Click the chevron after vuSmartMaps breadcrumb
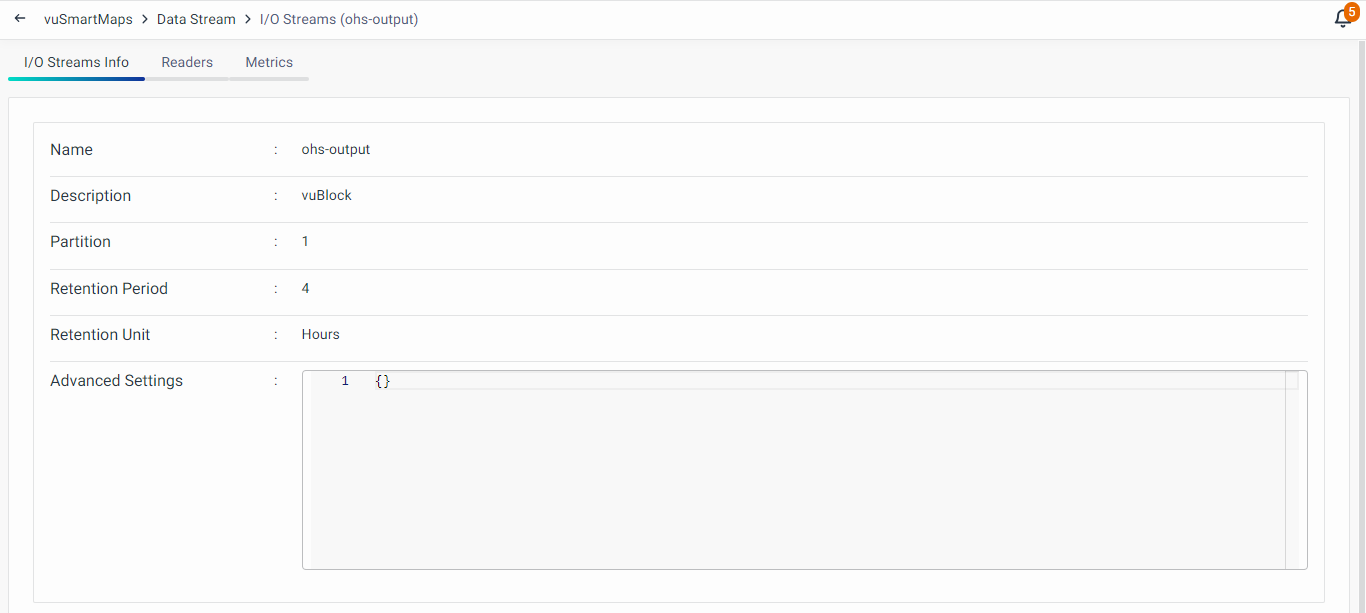The image size is (1366, 613). coord(145,19)
